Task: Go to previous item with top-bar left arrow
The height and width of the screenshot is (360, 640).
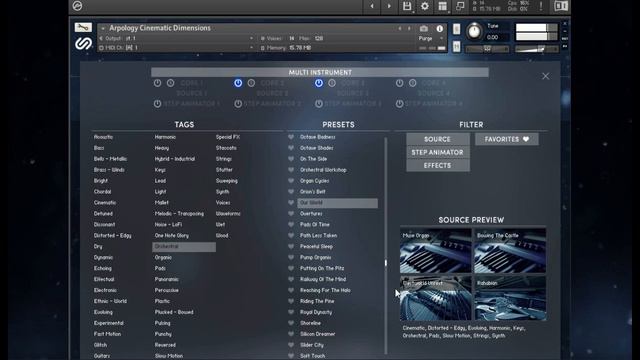Action: pos(372,6)
